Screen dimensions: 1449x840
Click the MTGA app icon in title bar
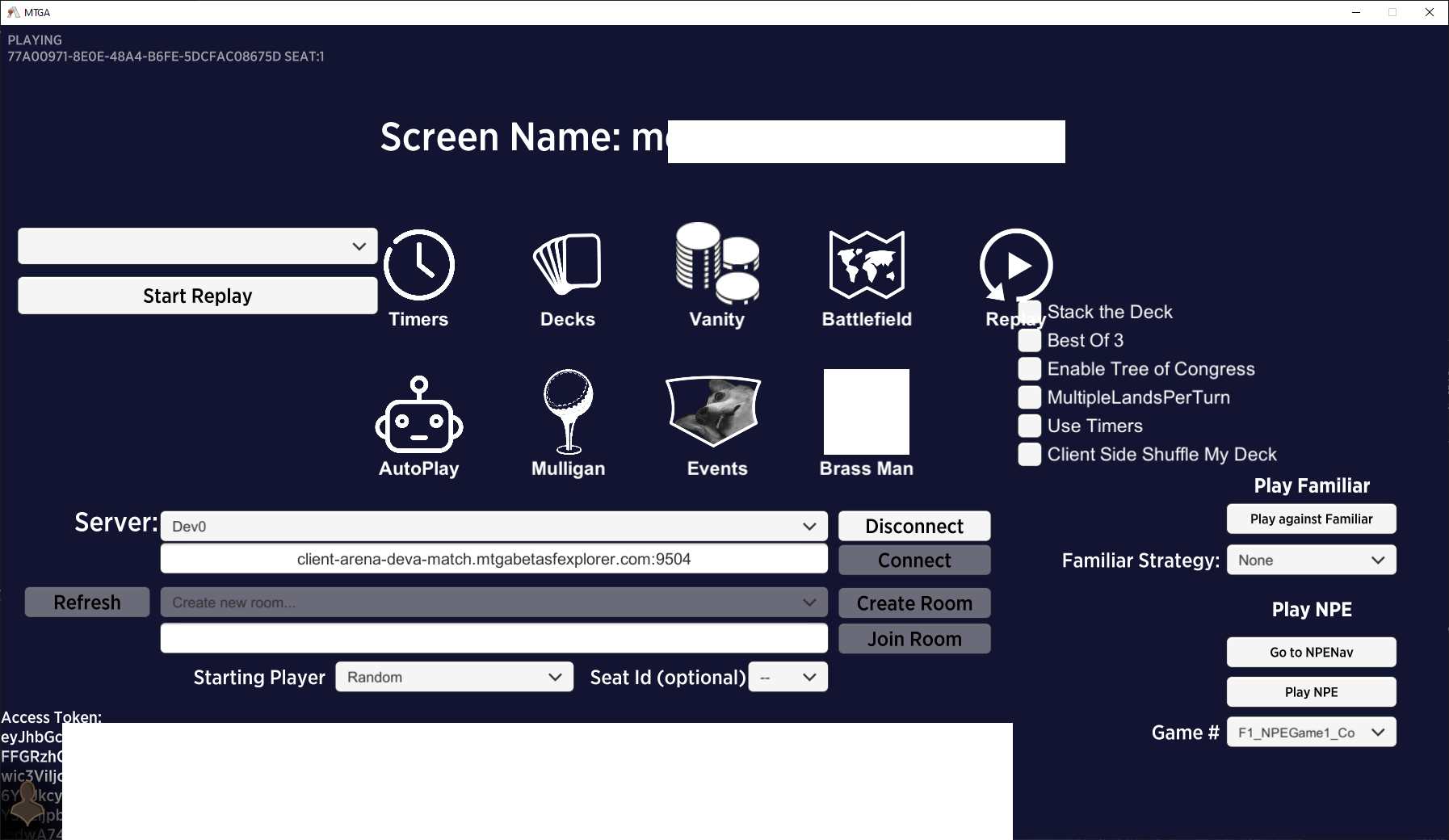[13, 12]
